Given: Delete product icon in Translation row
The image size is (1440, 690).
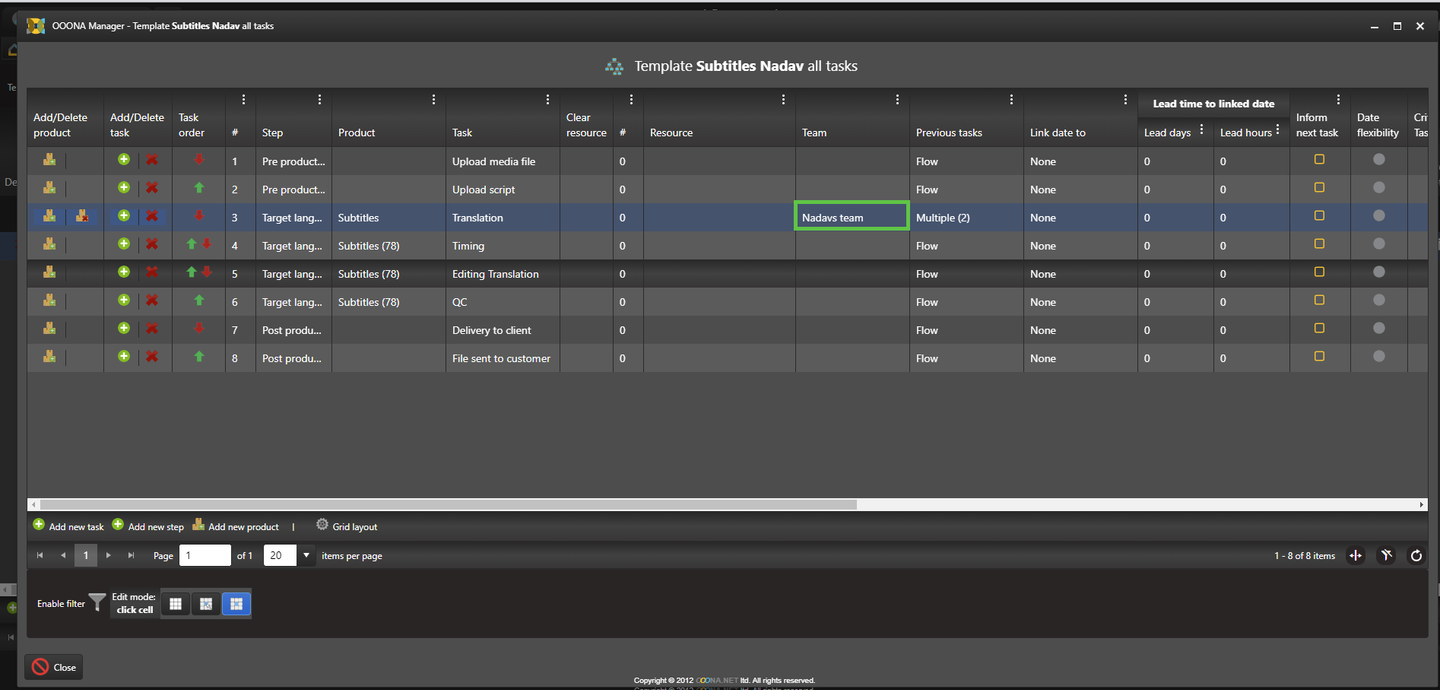Looking at the screenshot, I should click(x=83, y=216).
